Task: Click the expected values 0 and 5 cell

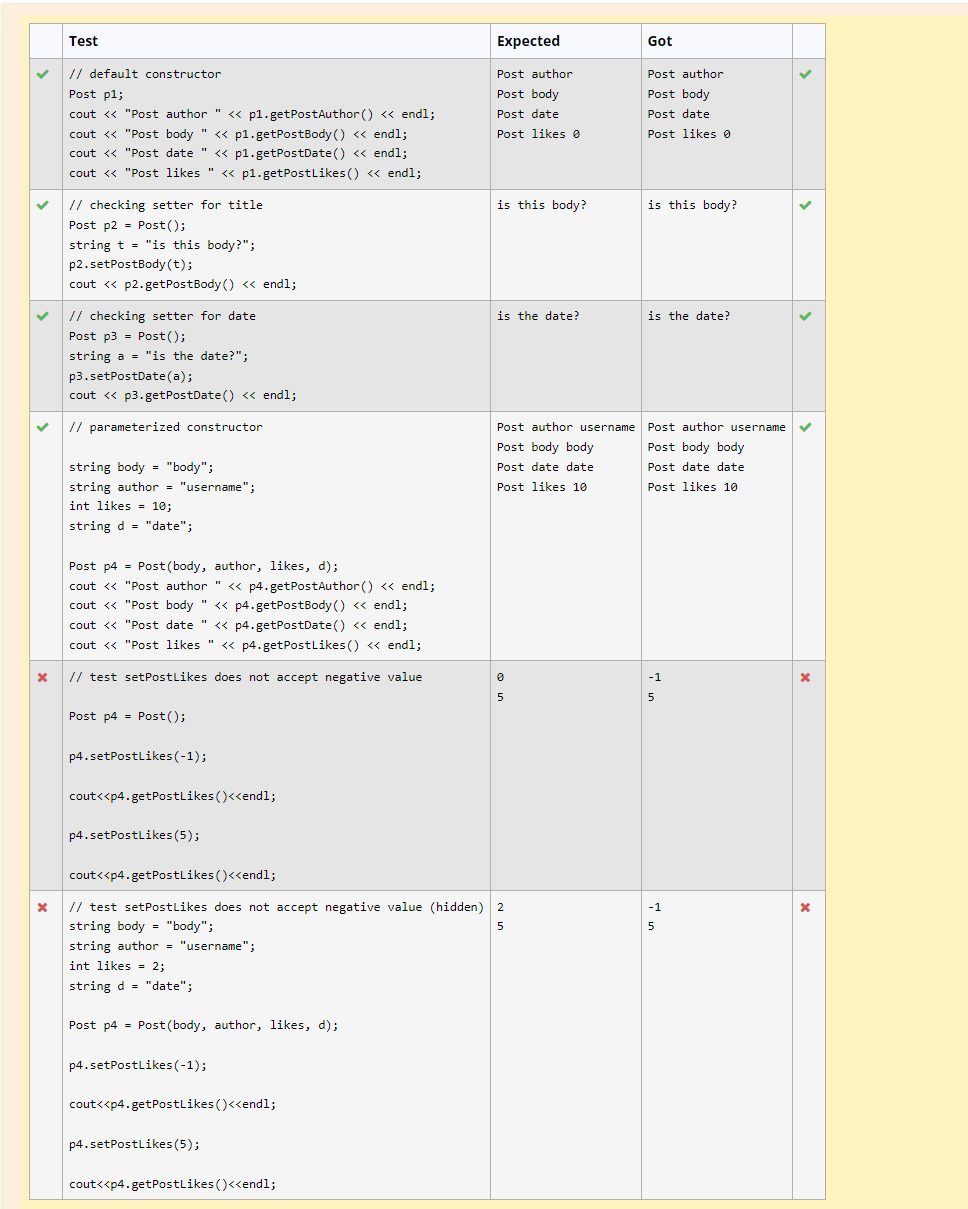Action: (500, 687)
